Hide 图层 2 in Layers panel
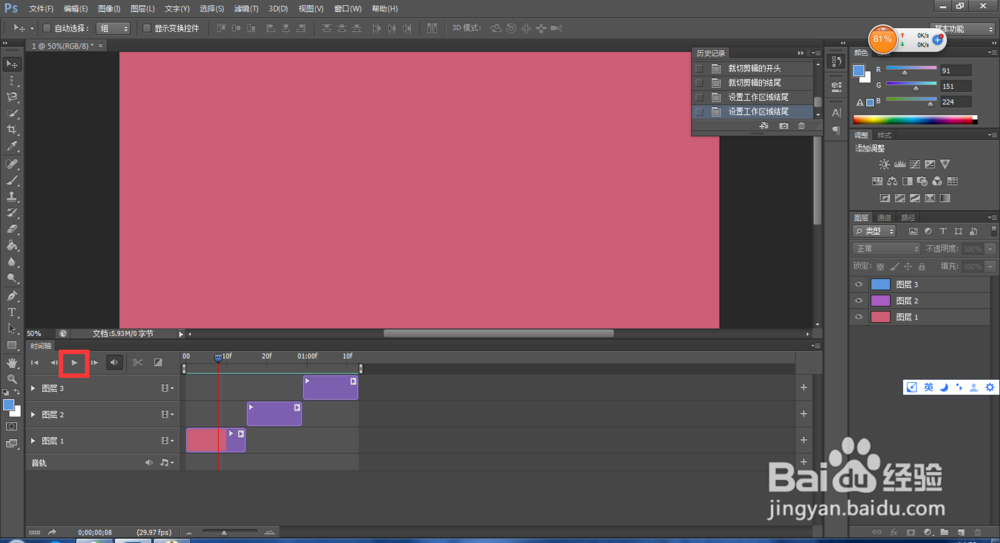Viewport: 1000px width, 543px height. click(858, 301)
